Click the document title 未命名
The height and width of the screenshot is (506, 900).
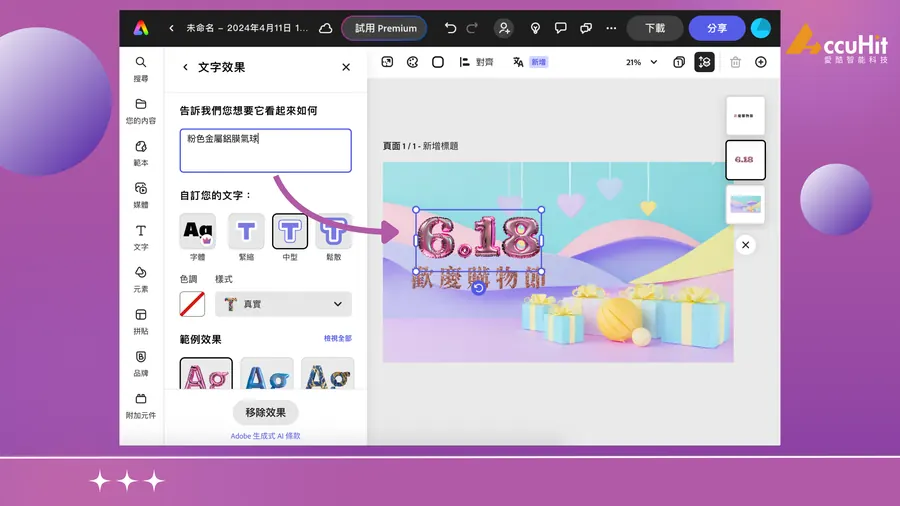click(247, 28)
